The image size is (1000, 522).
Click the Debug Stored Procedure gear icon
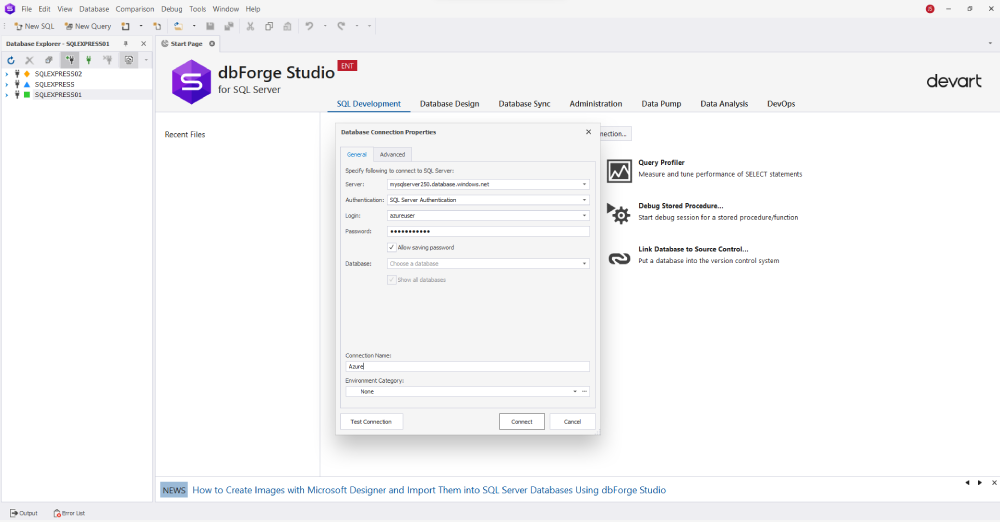[x=619, y=213]
